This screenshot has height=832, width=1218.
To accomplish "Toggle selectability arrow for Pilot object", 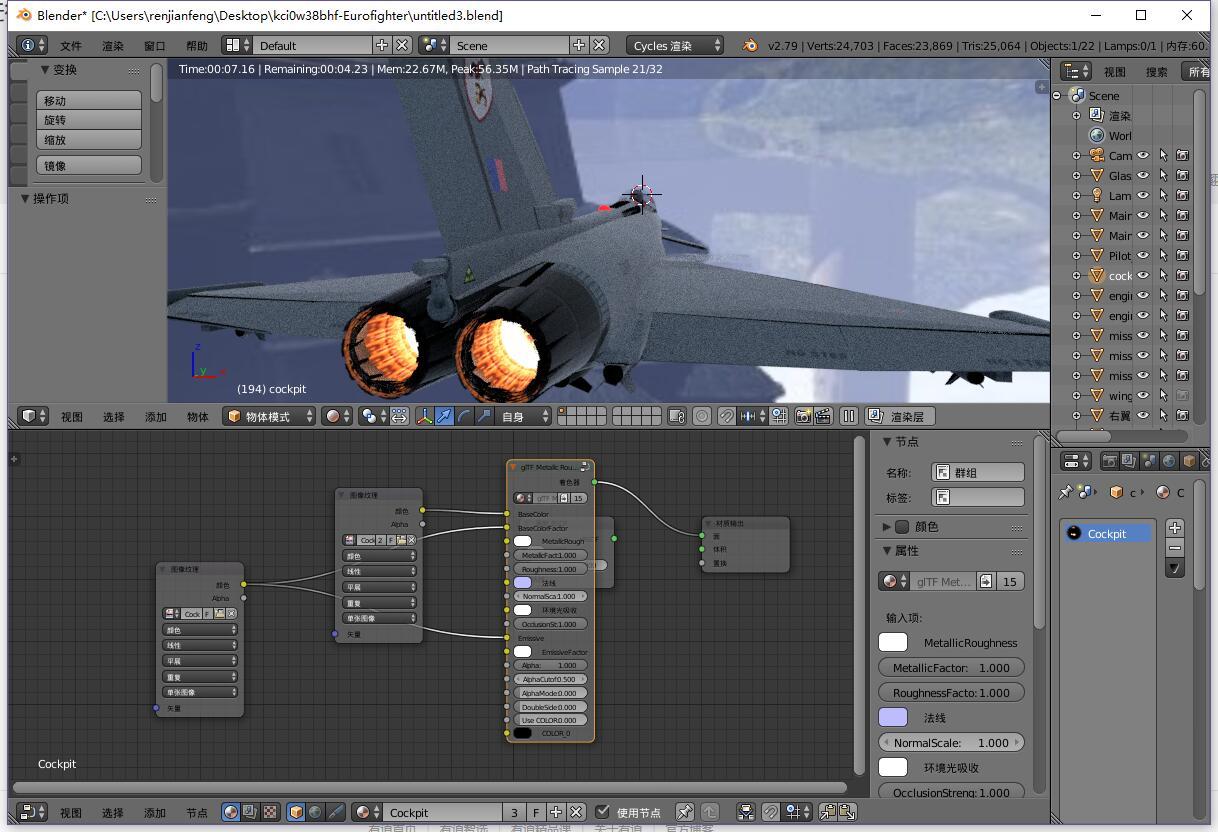I will (1163, 255).
